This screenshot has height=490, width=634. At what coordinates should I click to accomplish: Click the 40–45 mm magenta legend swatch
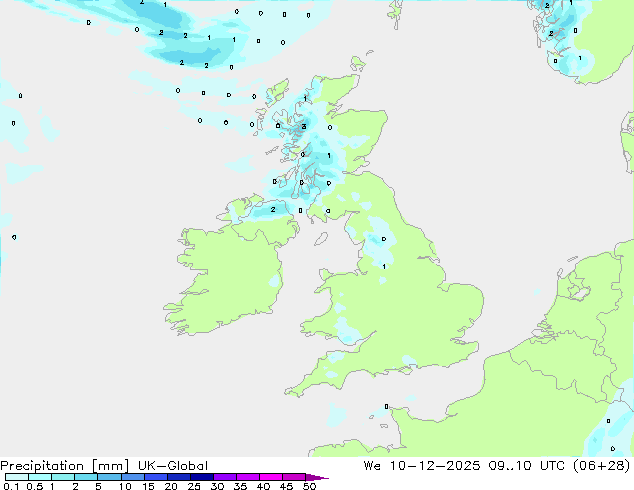[271, 477]
